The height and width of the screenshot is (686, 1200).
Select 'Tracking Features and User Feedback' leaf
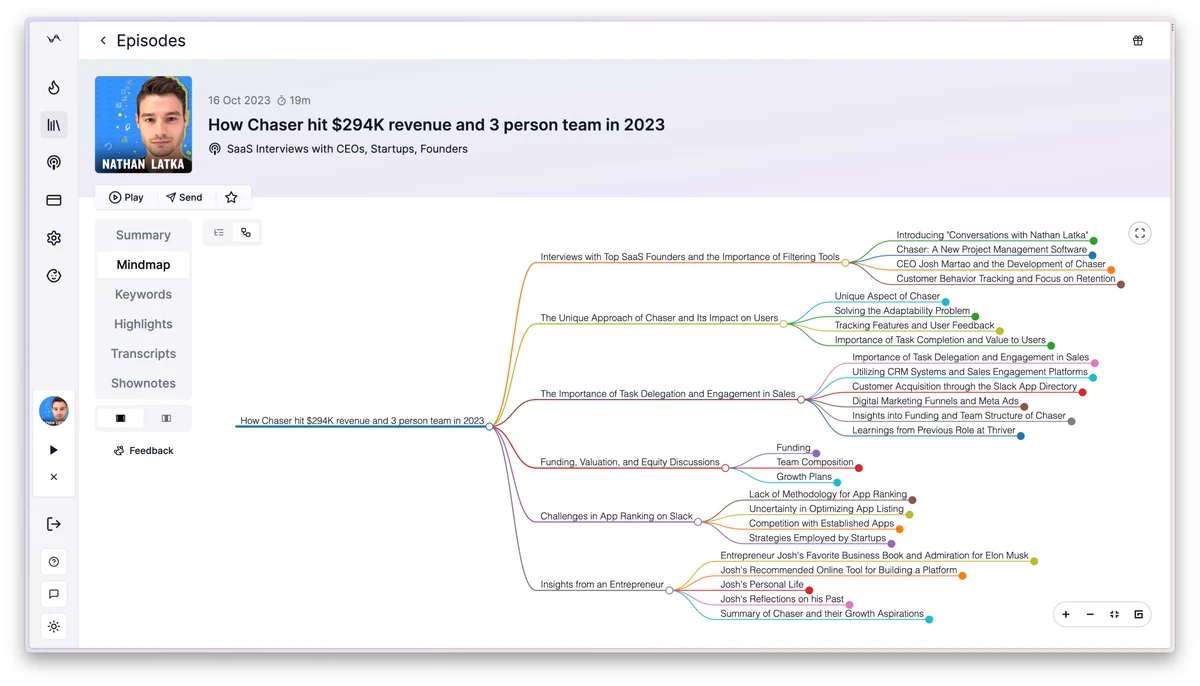(914, 325)
